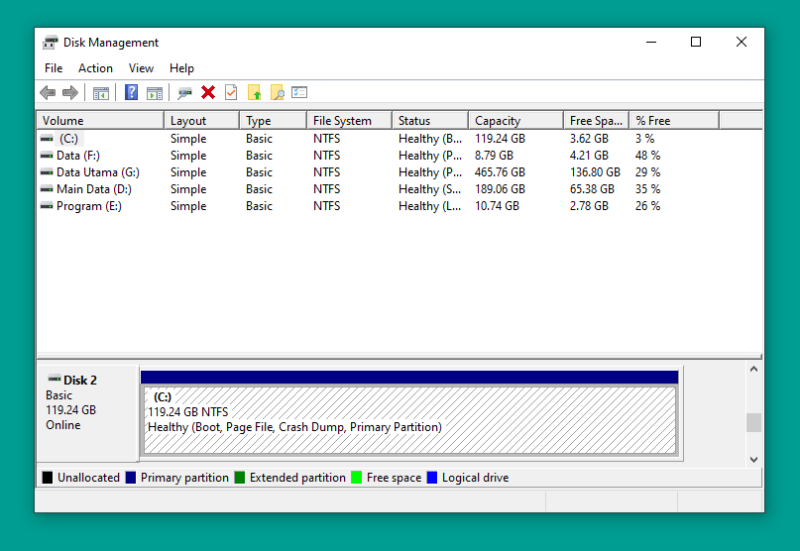
Task: Select drive icon beside Data (F:)
Action: 47,155
